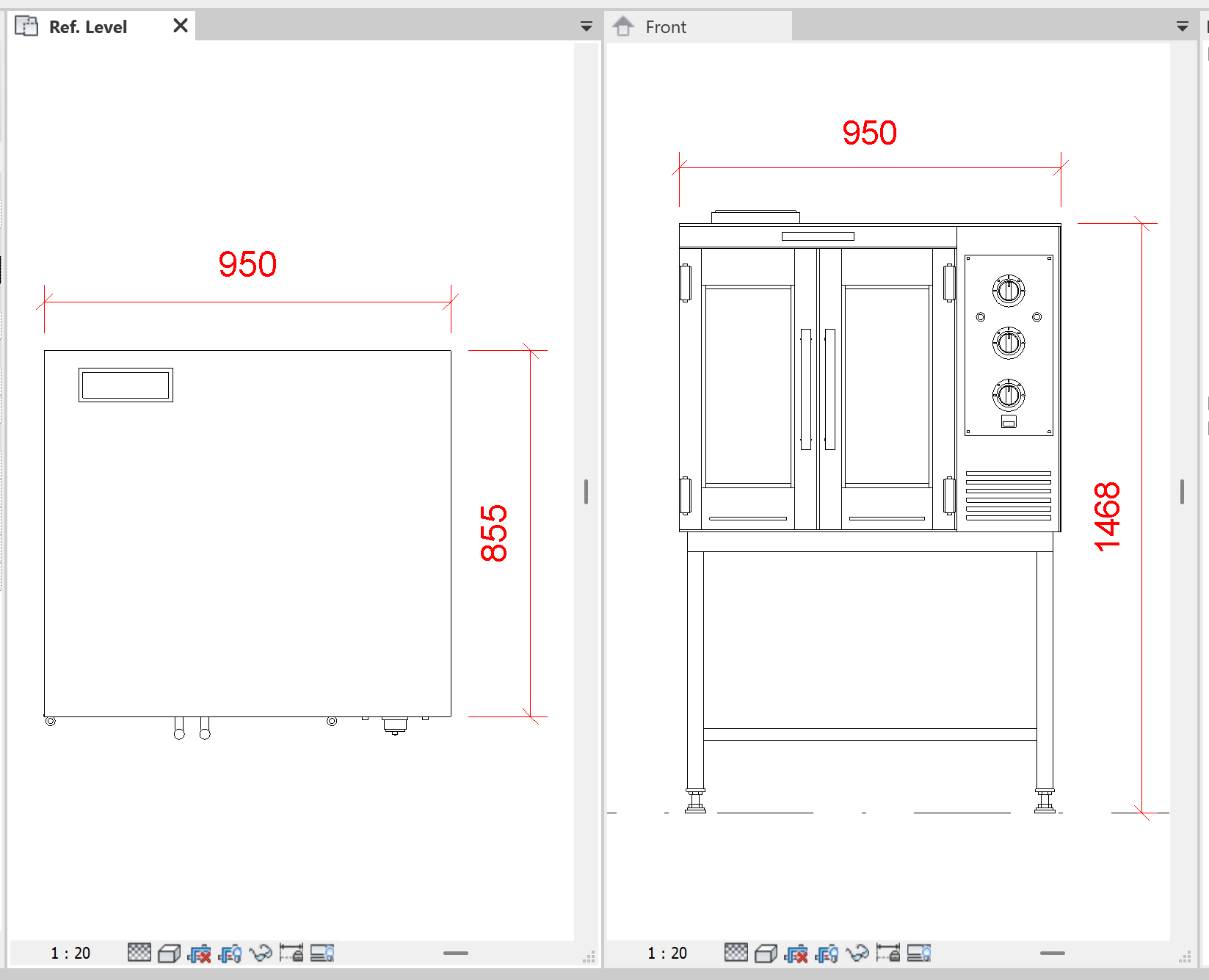Toggle Crop View in Front view
Image resolution: width=1209 pixels, height=980 pixels.
(796, 953)
